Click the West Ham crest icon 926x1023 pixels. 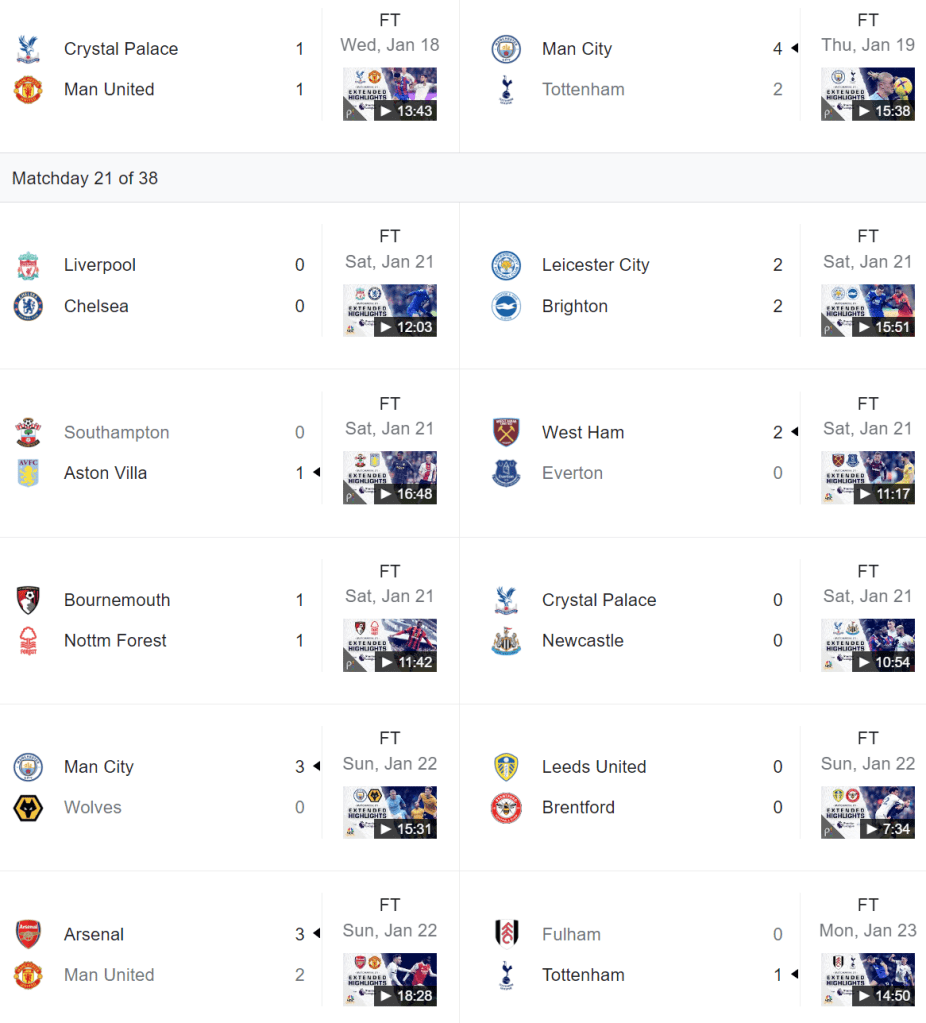tap(506, 433)
